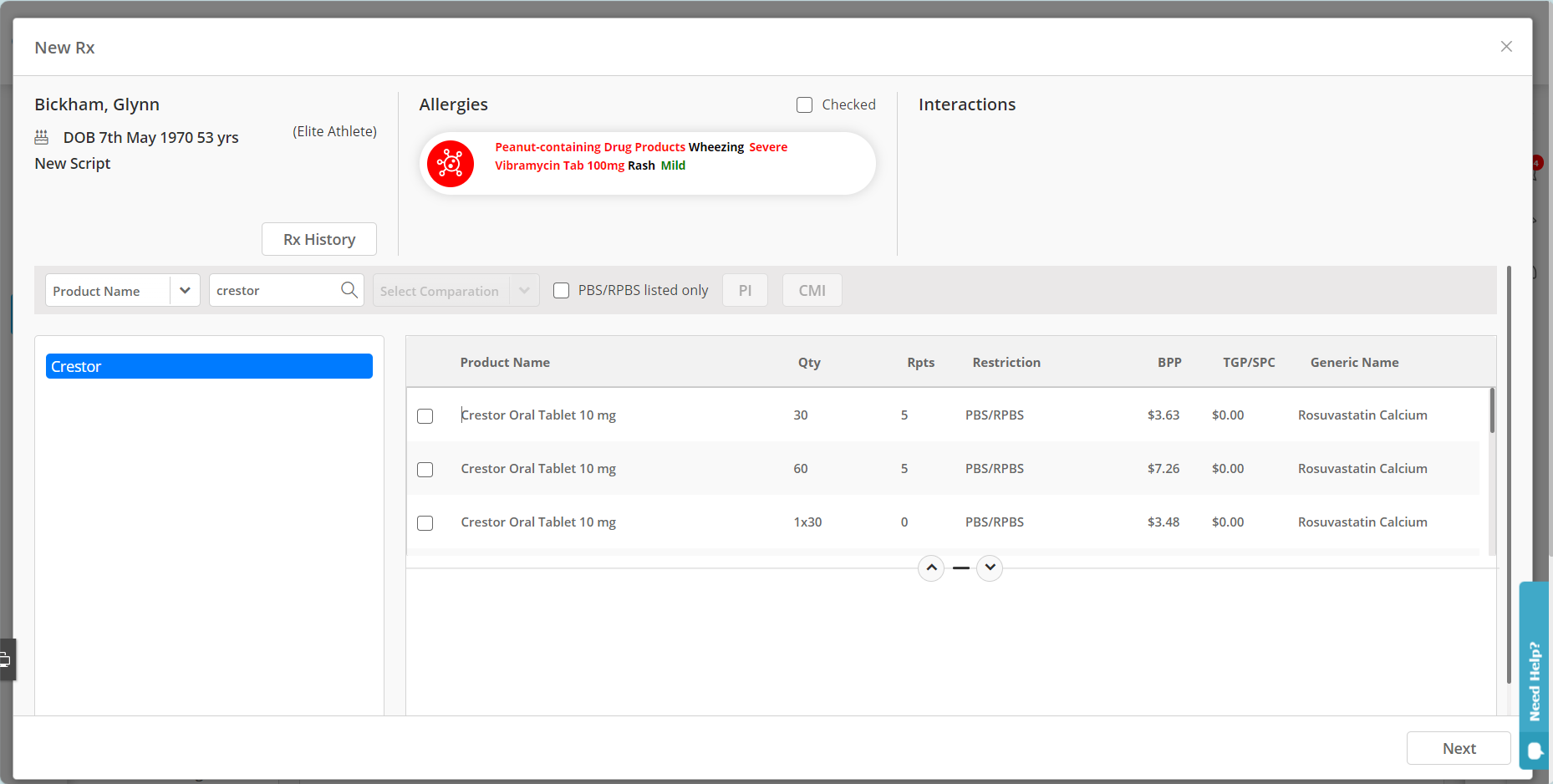The image size is (1553, 784).
Task: Click the Restriction column header
Action: pyautogui.click(x=1006, y=362)
